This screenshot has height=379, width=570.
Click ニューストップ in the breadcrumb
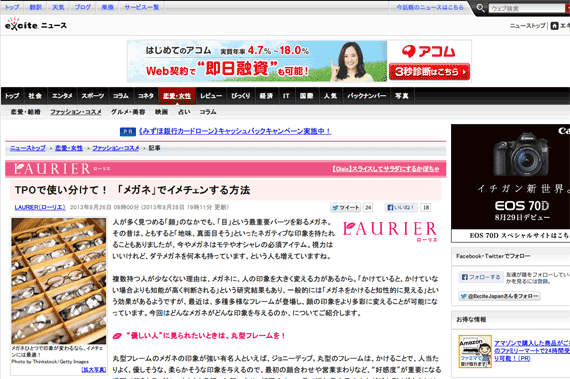(x=28, y=148)
